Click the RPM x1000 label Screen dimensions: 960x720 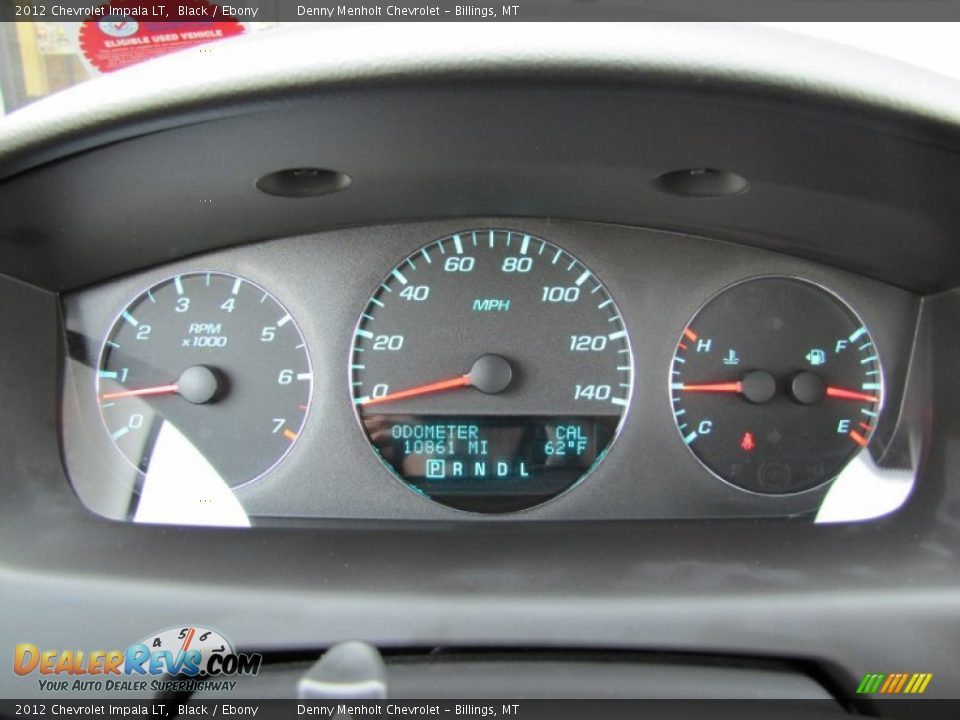tap(204, 335)
